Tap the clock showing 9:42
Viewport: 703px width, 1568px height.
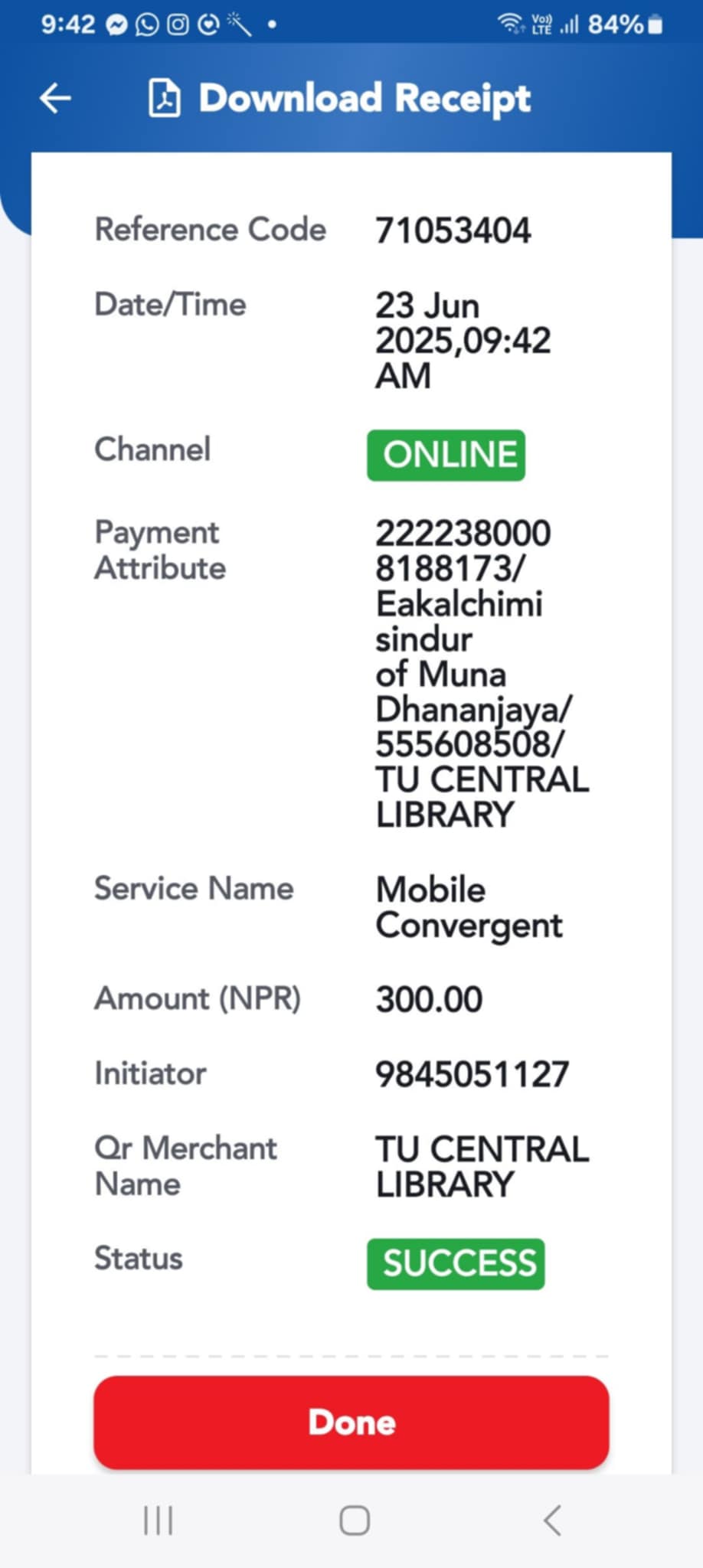tap(67, 25)
